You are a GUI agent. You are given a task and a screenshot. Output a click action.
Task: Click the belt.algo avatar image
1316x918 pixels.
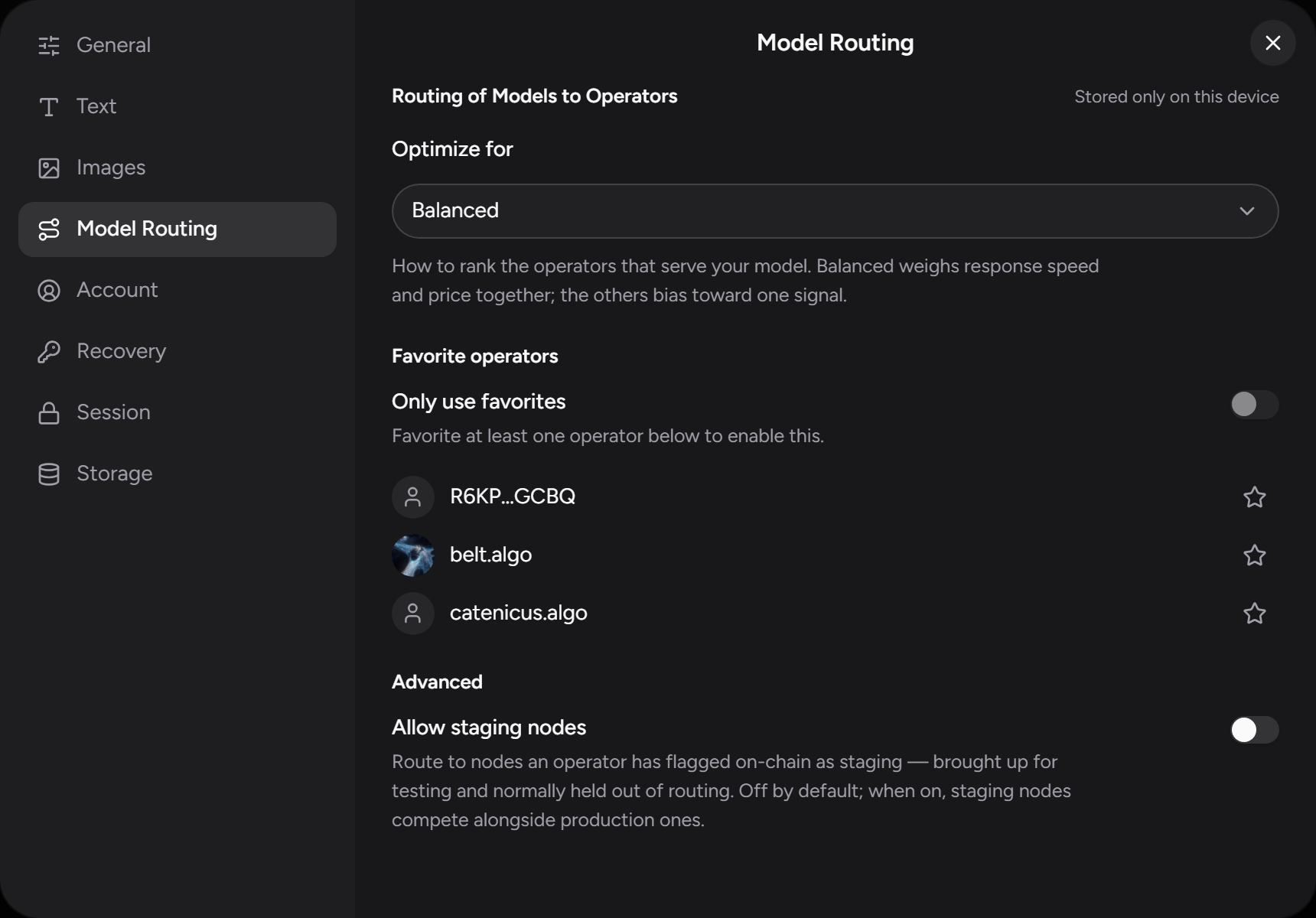click(413, 555)
